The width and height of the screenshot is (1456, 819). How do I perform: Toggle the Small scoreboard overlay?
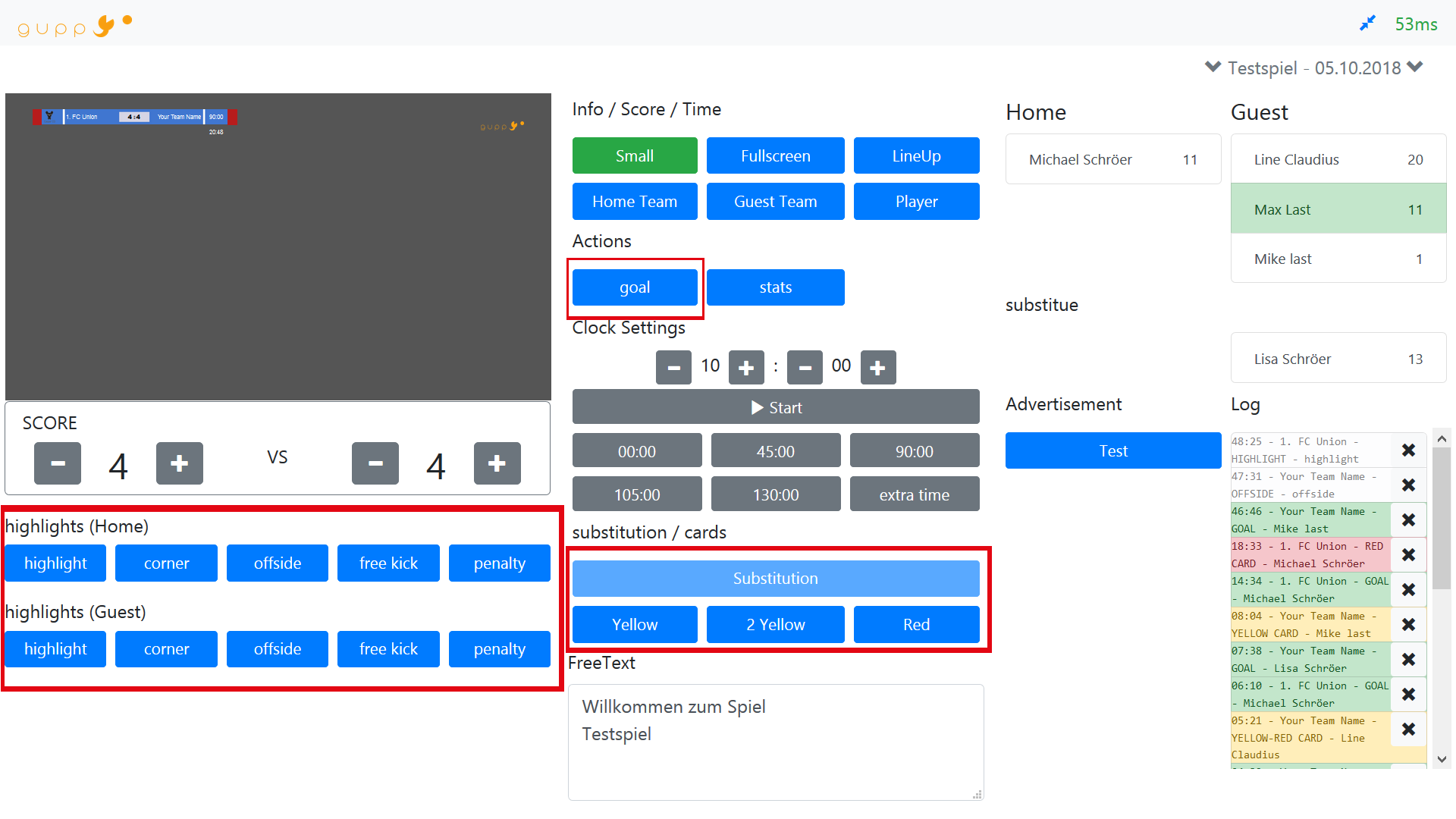pyautogui.click(x=635, y=155)
